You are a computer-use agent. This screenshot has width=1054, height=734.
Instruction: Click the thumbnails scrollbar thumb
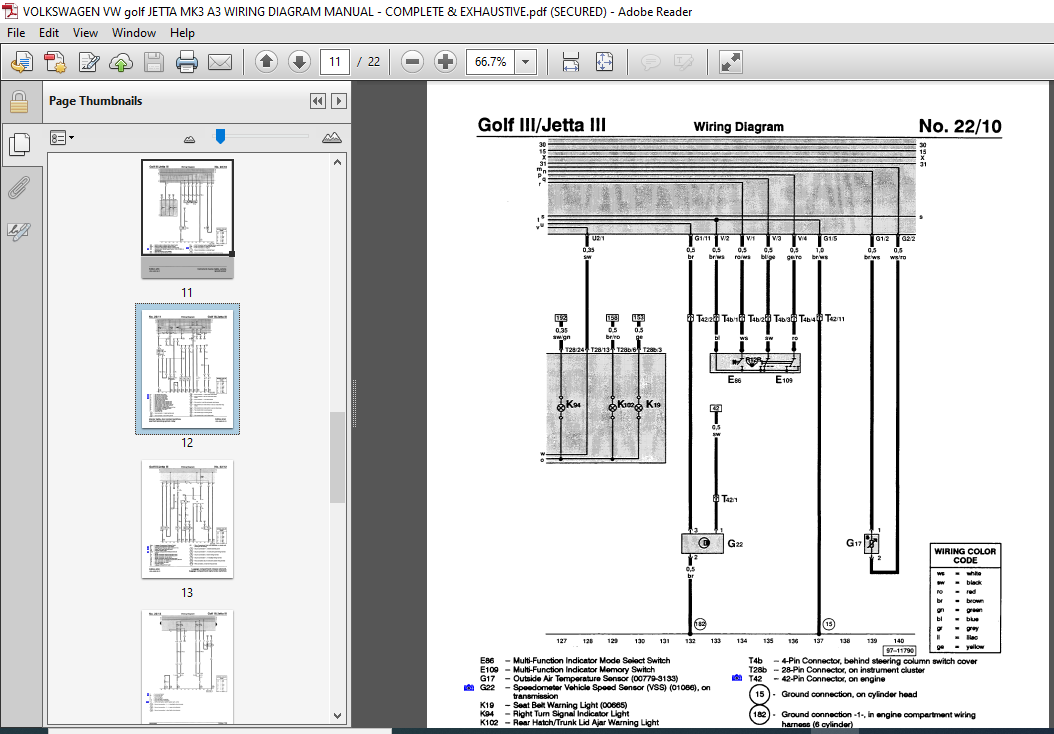point(337,457)
